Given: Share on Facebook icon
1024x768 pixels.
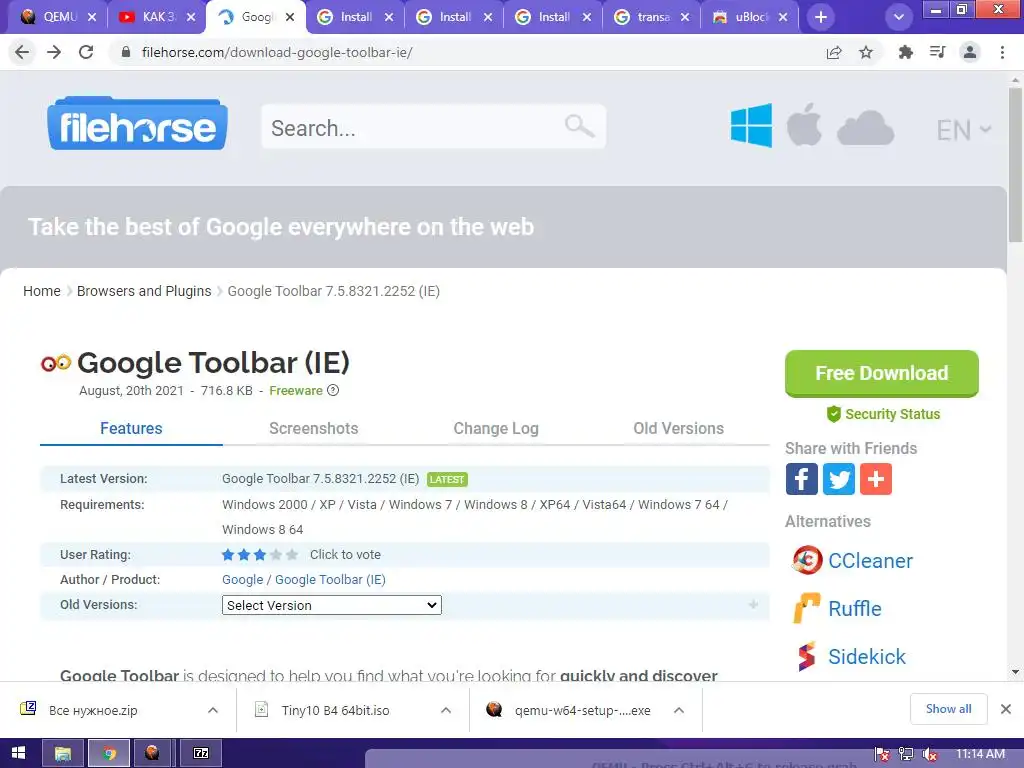Looking at the screenshot, I should pos(801,479).
